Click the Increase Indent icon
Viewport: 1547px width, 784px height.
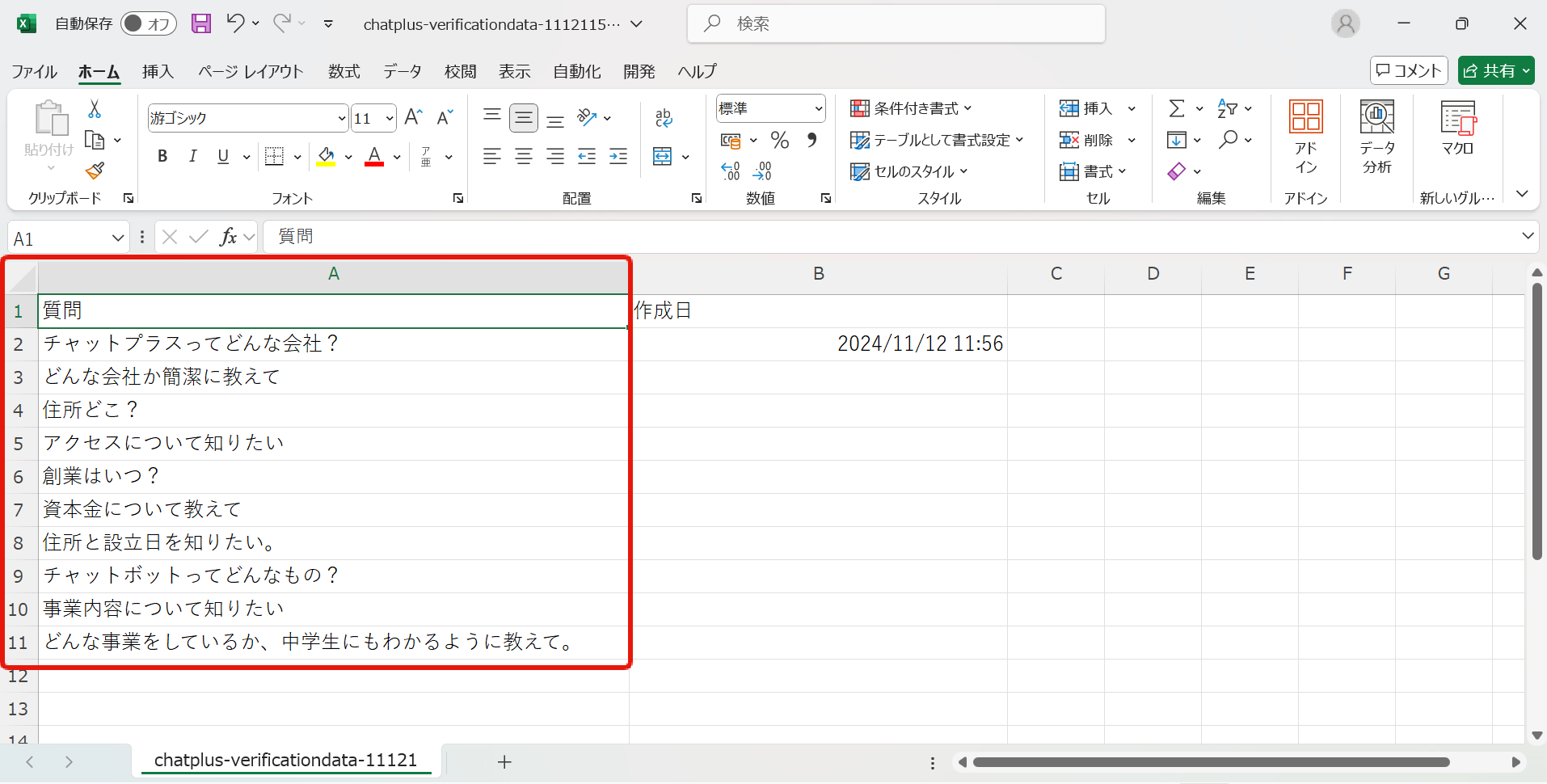618,156
